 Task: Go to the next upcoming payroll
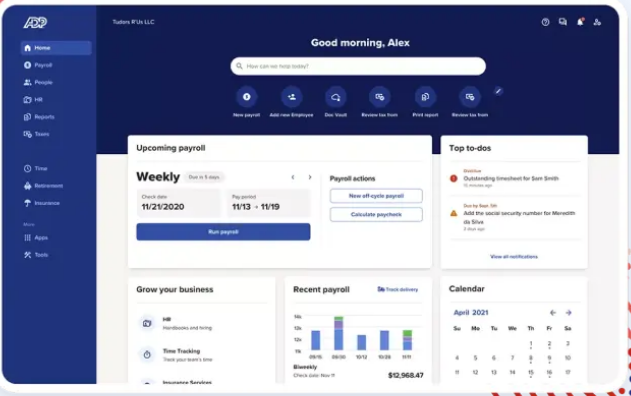coord(310,177)
